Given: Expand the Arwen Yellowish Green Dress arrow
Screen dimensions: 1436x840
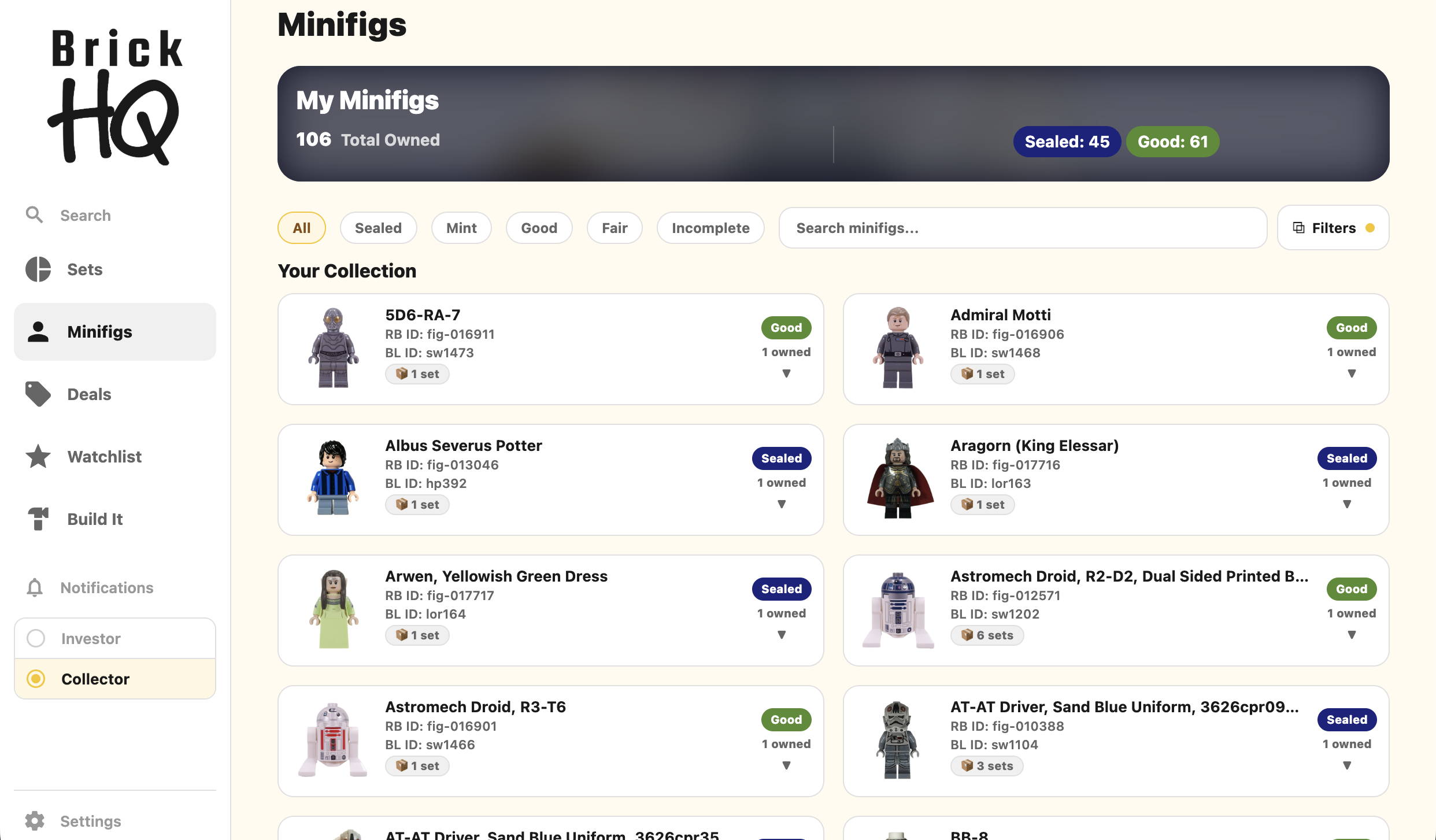Looking at the screenshot, I should tap(782, 635).
